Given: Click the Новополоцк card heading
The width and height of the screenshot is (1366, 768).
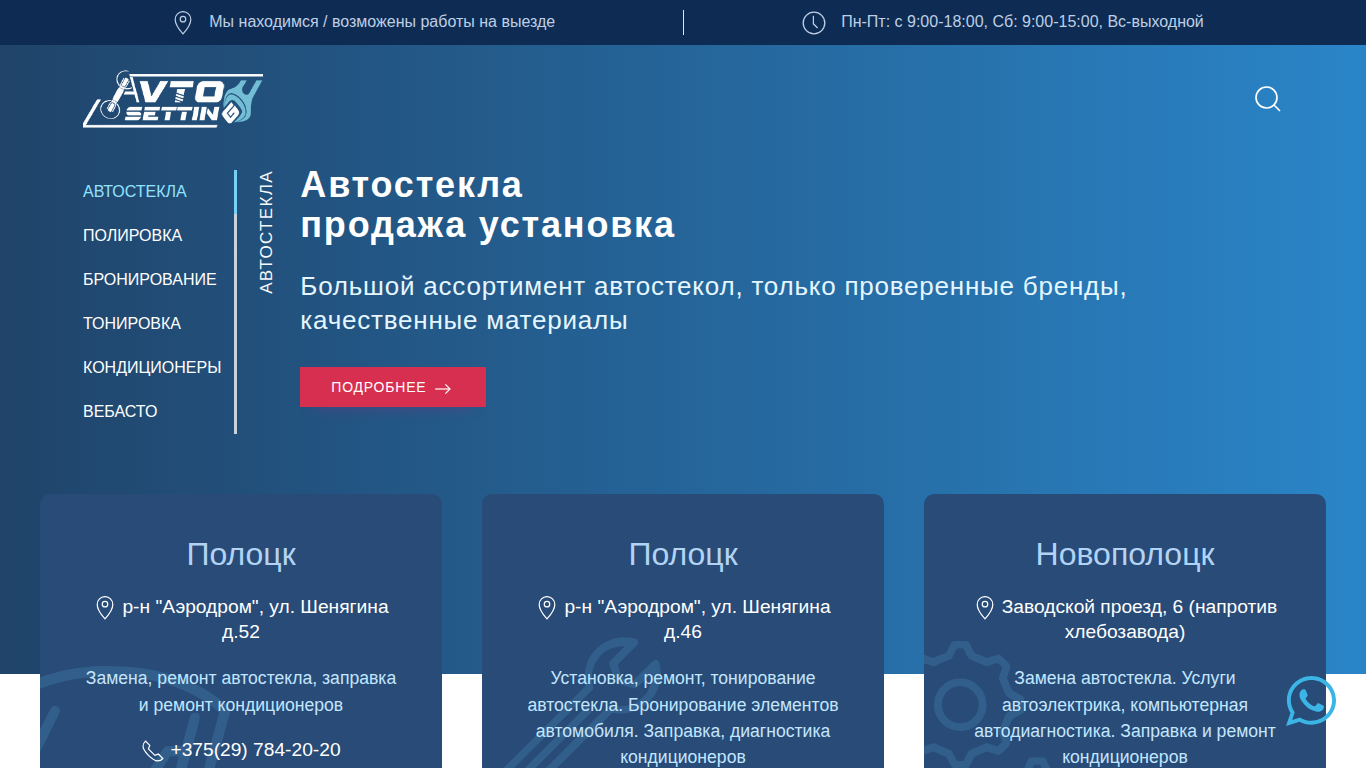Looking at the screenshot, I should point(1125,554).
